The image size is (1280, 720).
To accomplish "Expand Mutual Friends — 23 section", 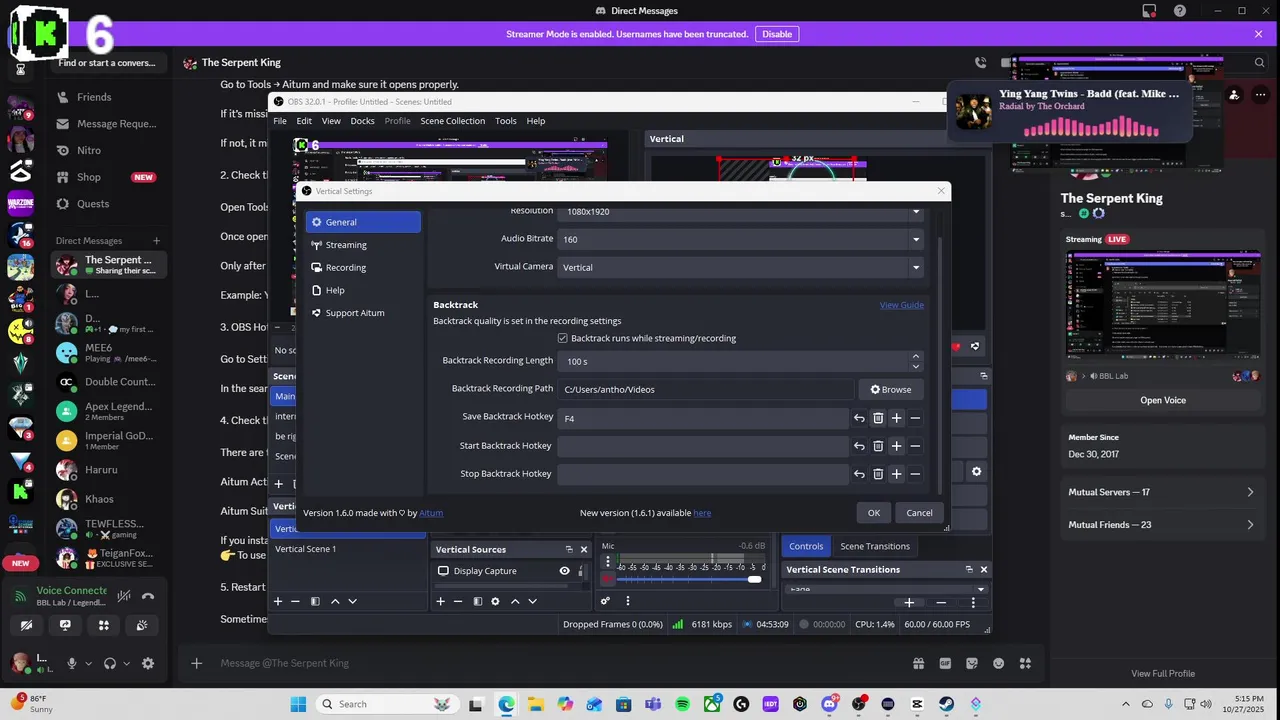I will click(1163, 524).
